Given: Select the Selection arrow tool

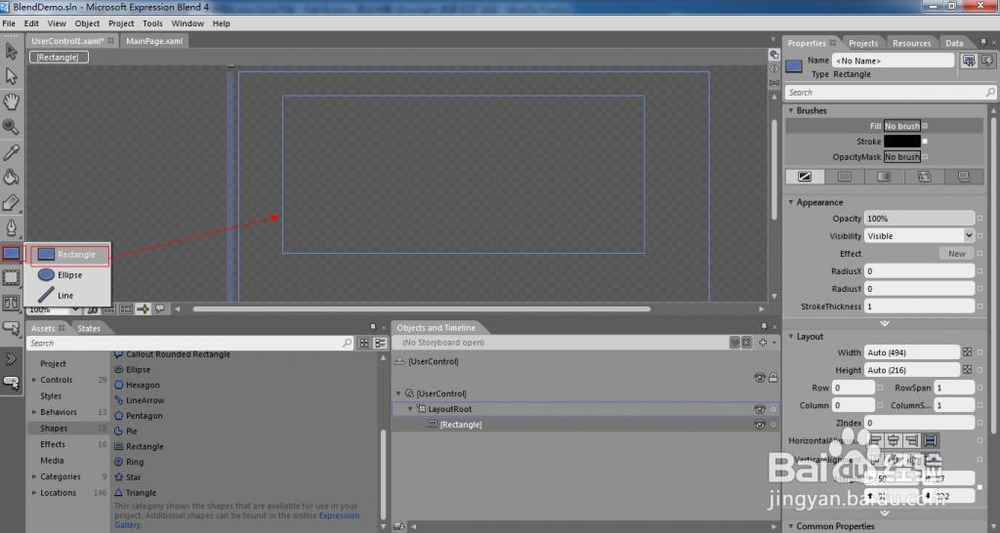Looking at the screenshot, I should click(x=11, y=51).
